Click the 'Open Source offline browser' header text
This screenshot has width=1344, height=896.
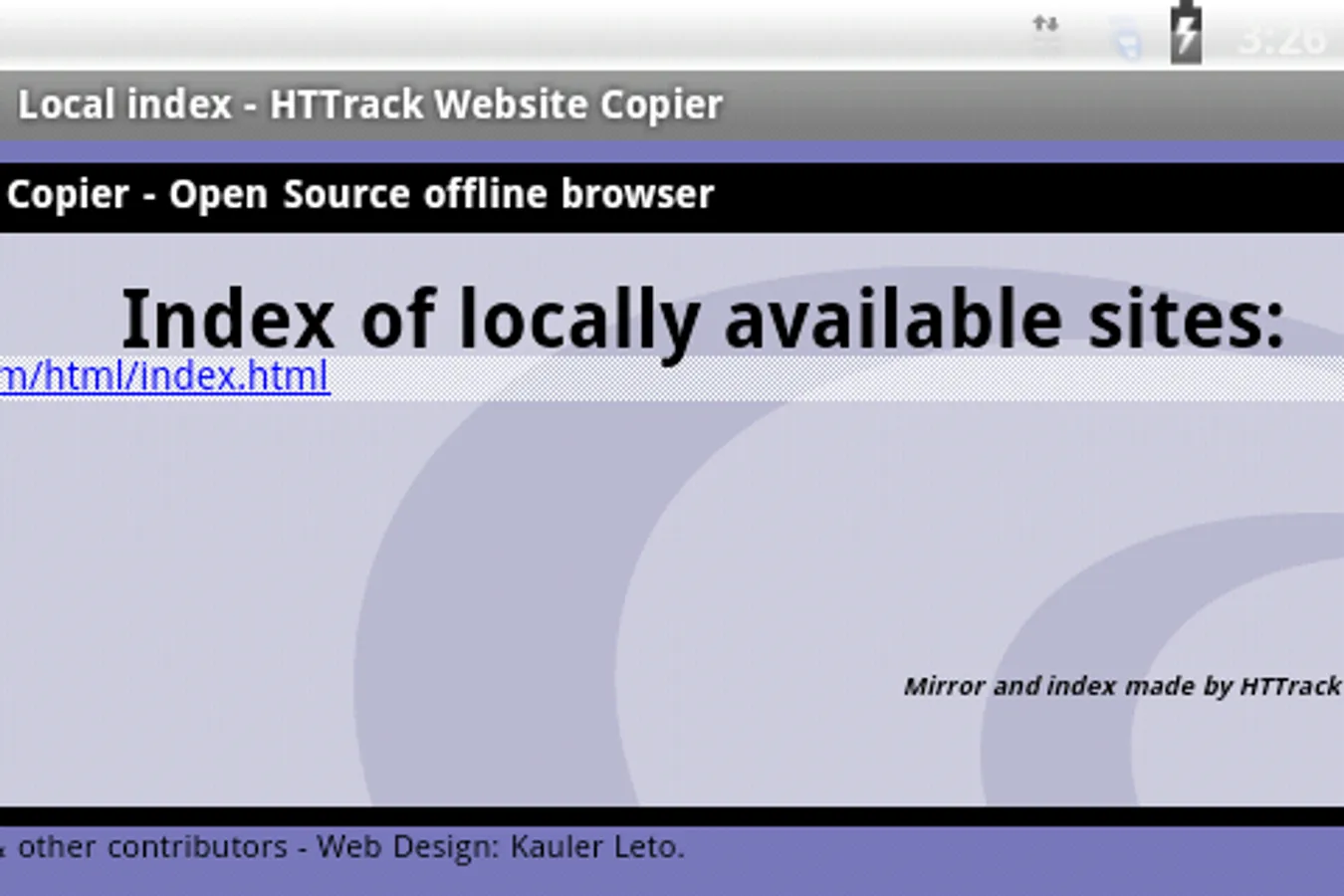click(x=441, y=194)
